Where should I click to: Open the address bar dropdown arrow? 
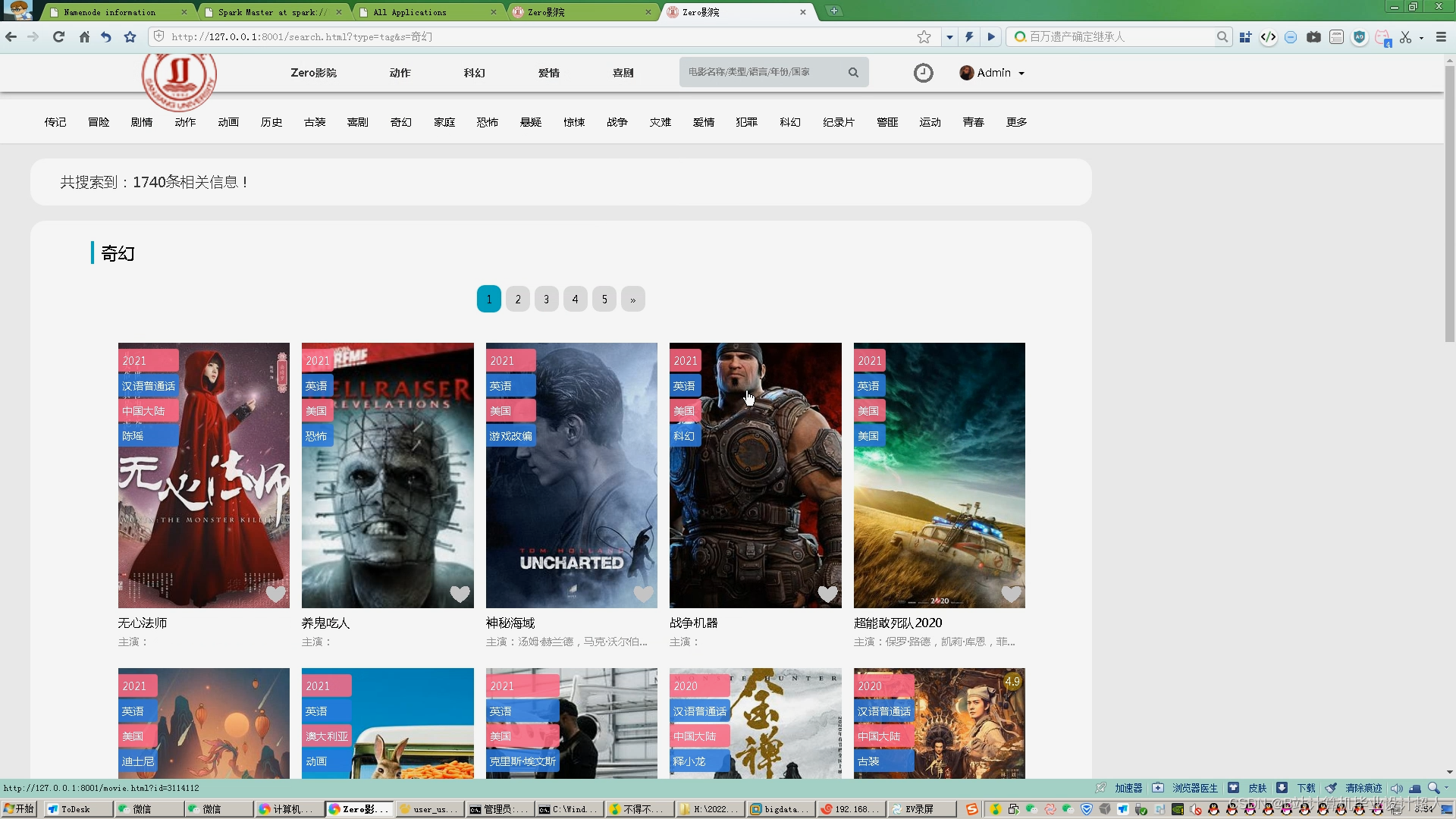click(949, 36)
